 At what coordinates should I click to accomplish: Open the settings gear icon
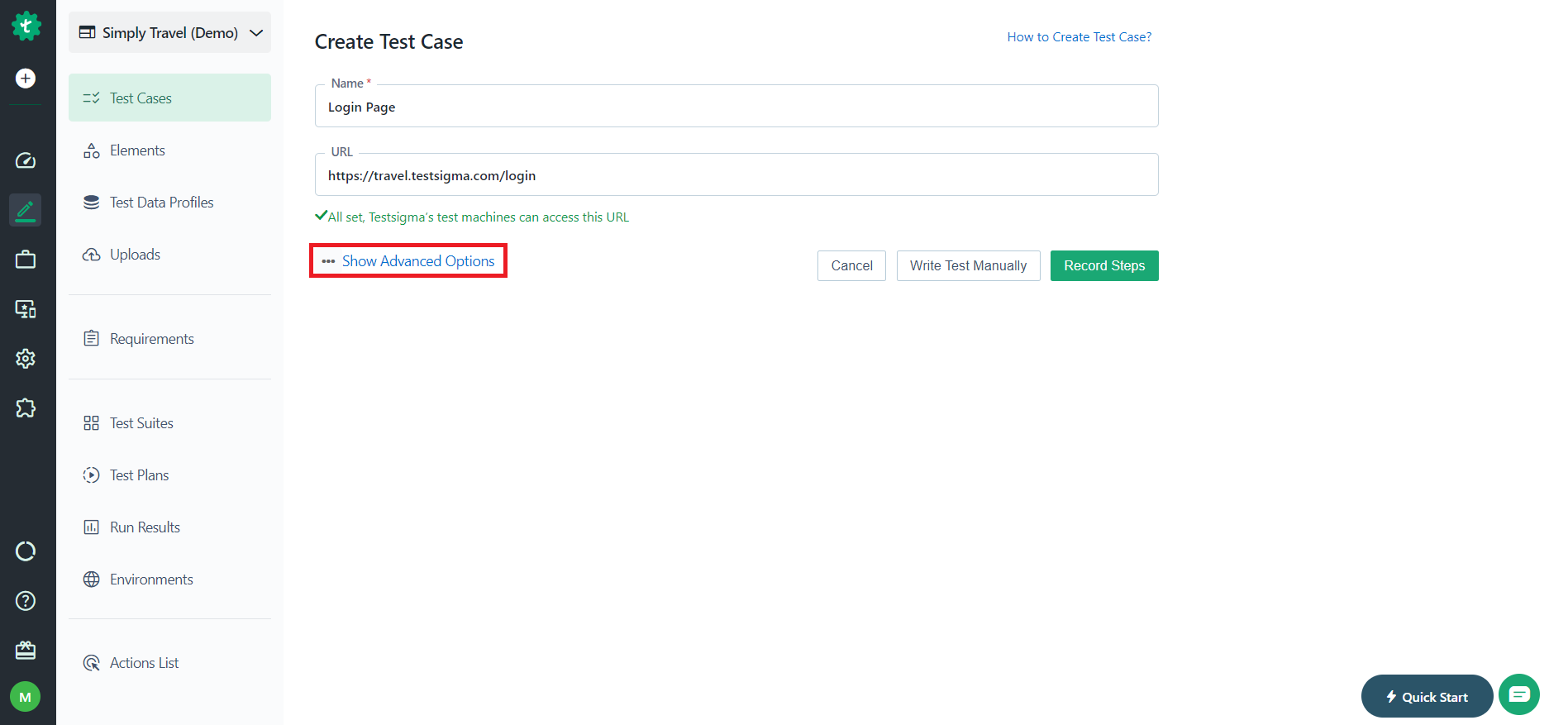point(26,359)
